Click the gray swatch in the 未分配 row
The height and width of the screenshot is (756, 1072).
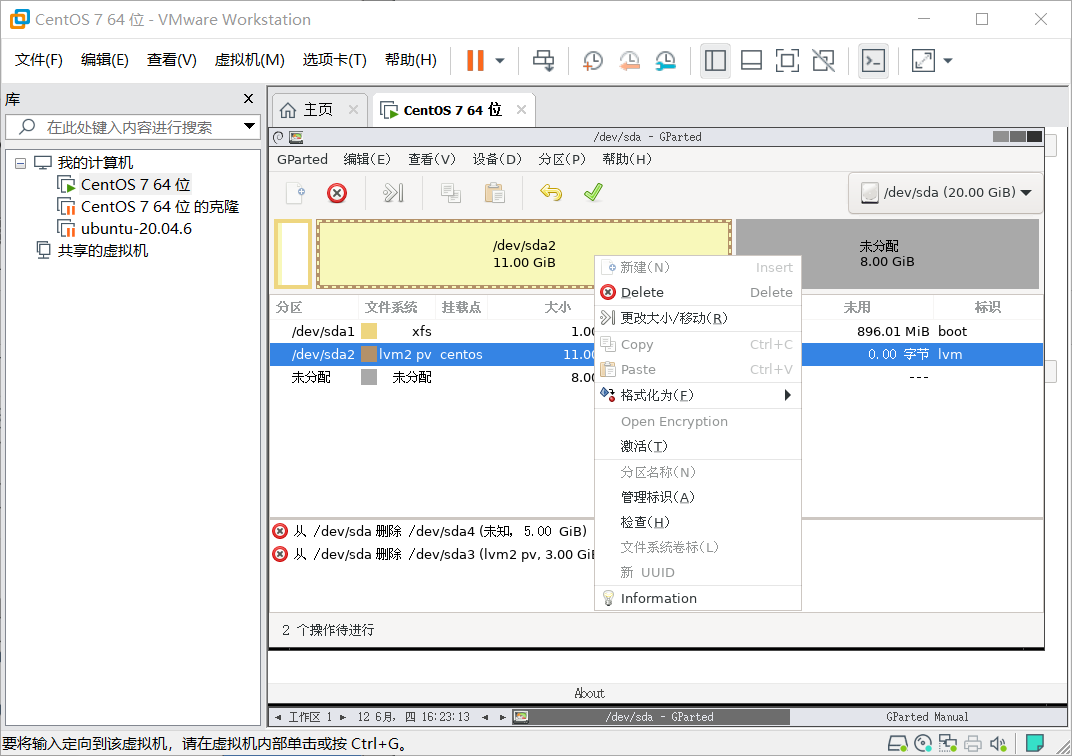point(369,377)
